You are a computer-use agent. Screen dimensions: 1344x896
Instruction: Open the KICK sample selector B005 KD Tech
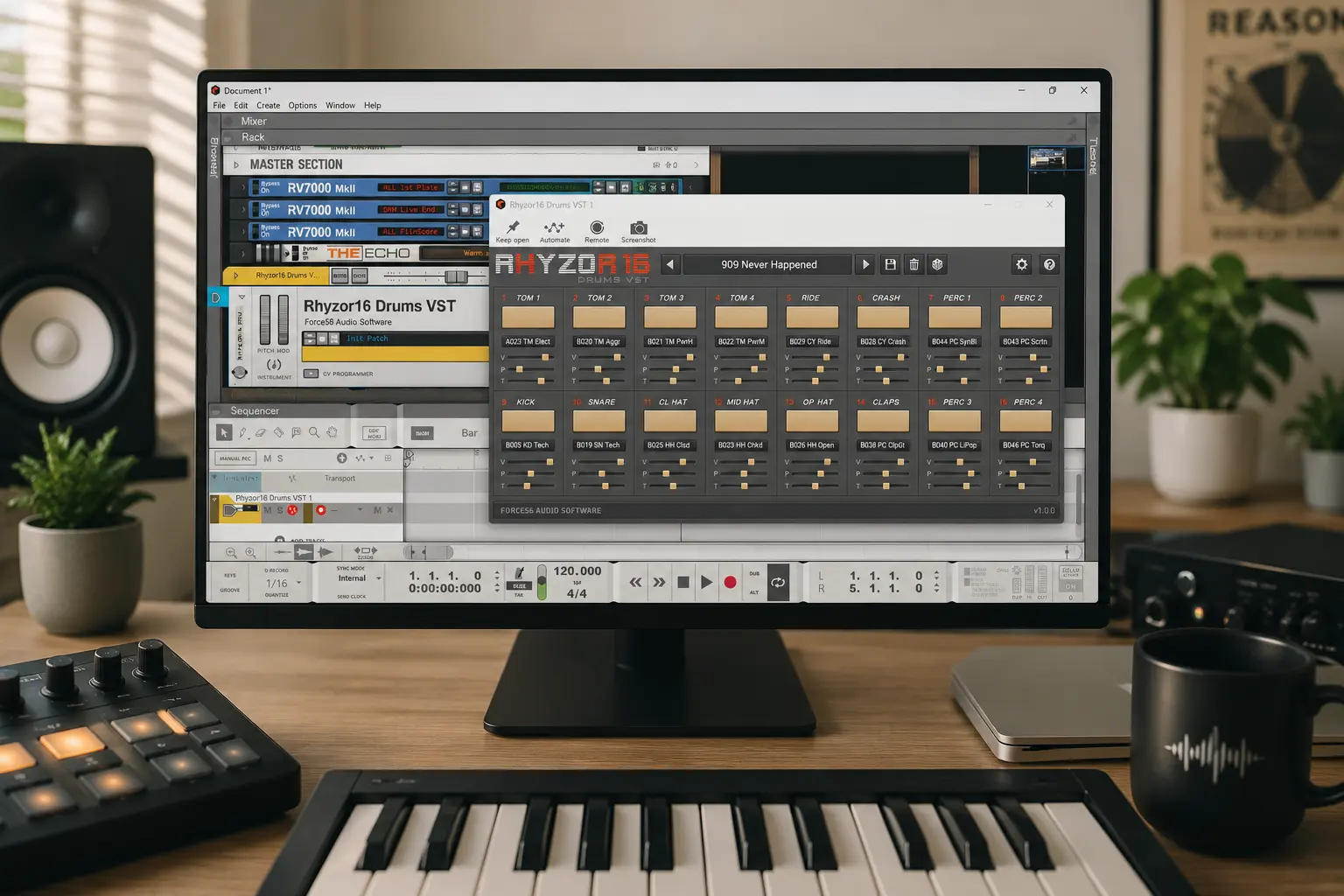pos(528,445)
